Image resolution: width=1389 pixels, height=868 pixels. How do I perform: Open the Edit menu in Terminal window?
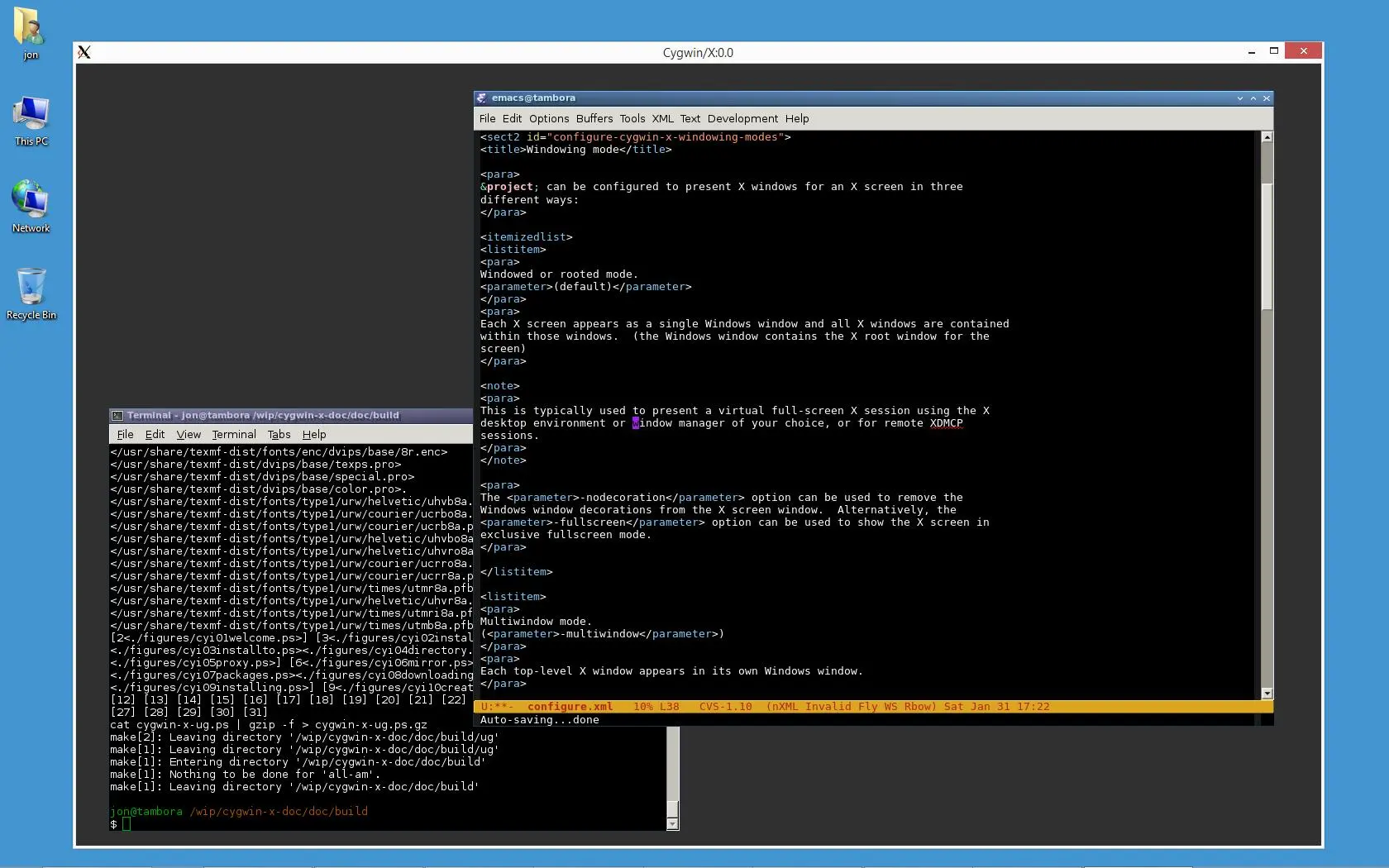pyautogui.click(x=155, y=435)
